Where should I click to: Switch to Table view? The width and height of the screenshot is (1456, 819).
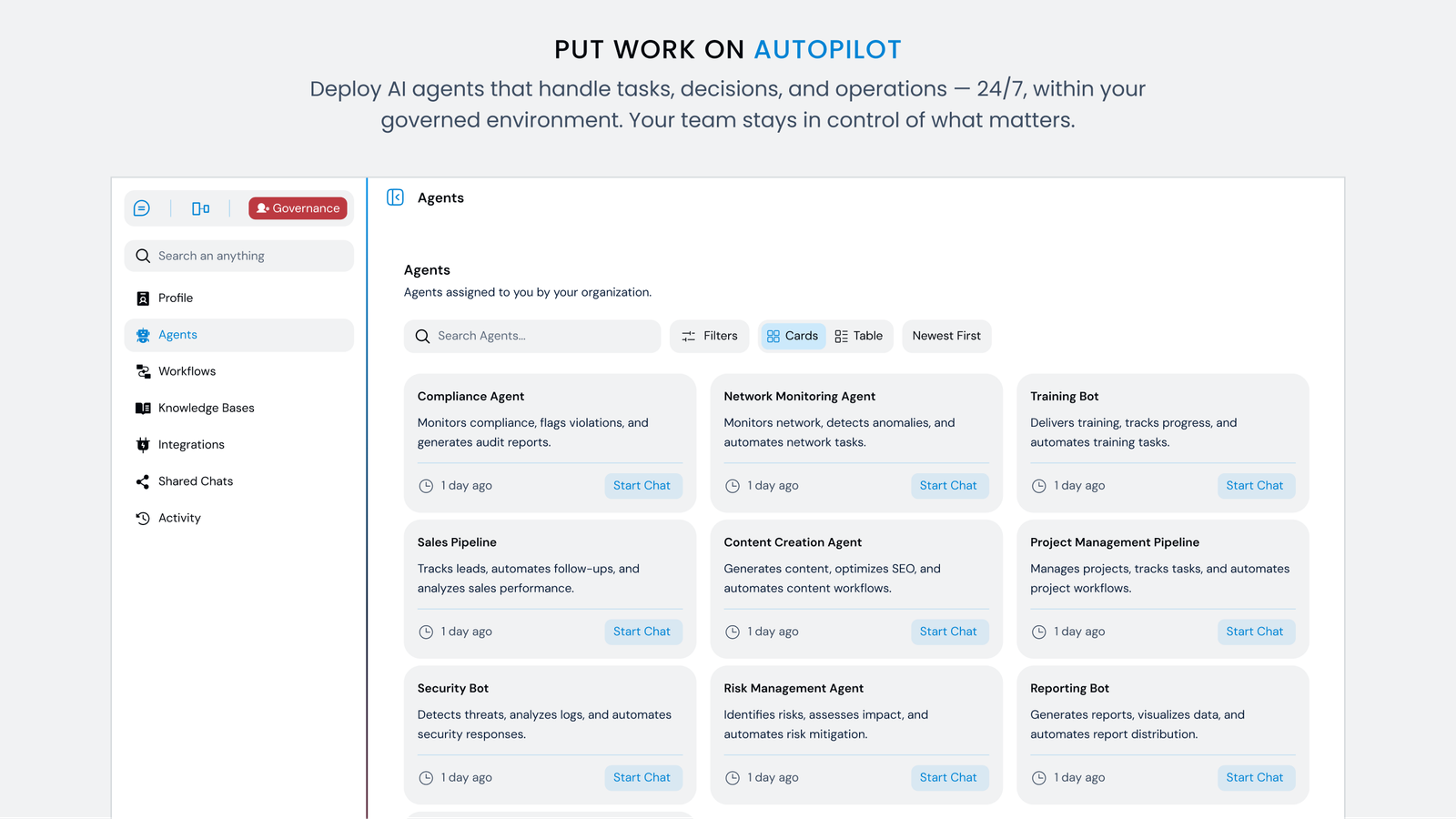859,336
